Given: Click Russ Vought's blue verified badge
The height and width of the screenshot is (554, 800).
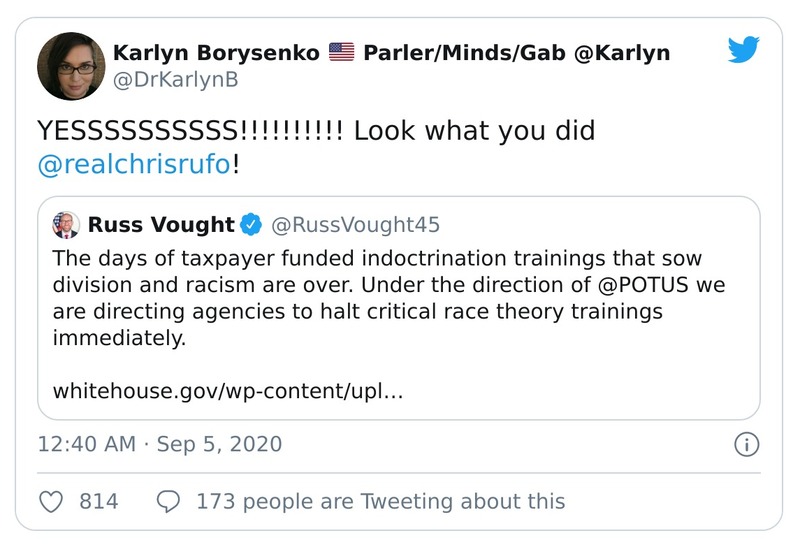Looking at the screenshot, I should [251, 224].
